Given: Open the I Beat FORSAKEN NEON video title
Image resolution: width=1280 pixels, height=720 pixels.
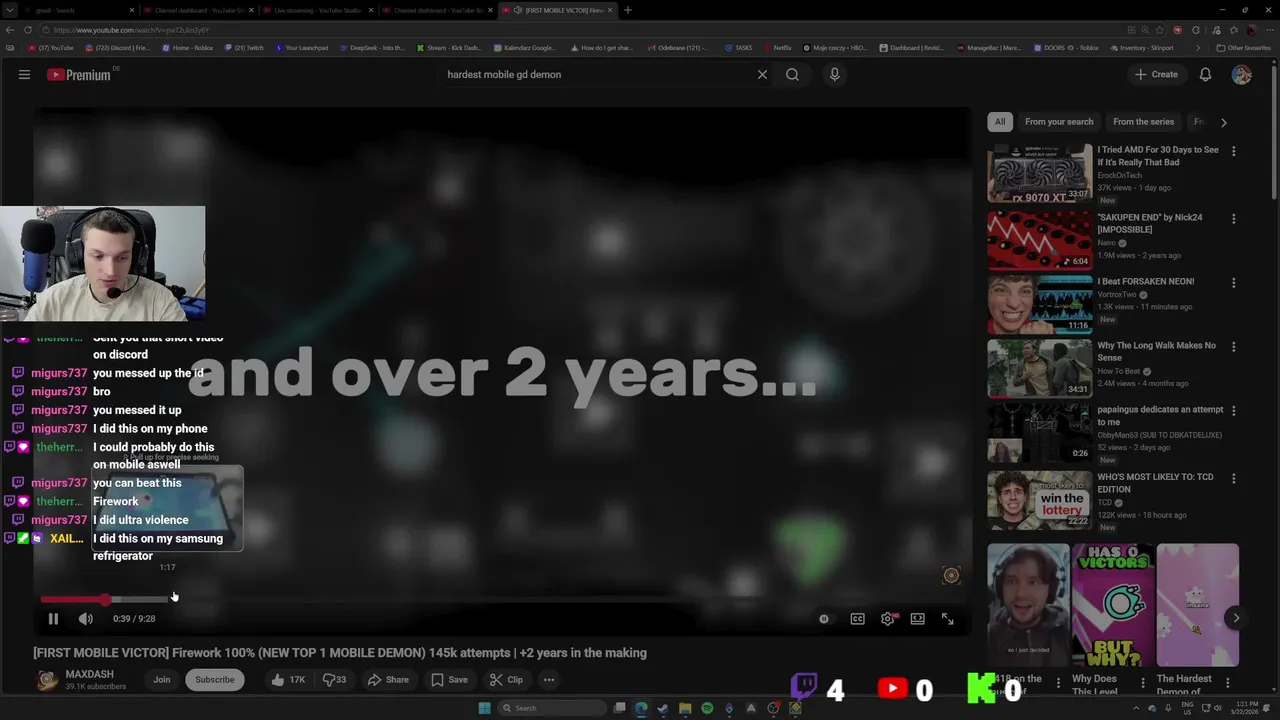Looking at the screenshot, I should coord(1146,282).
